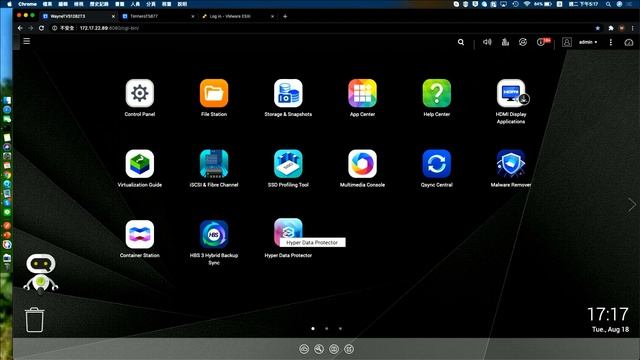Click the QTS search magnifier
Viewport: 640px width, 360px height.
(461, 42)
